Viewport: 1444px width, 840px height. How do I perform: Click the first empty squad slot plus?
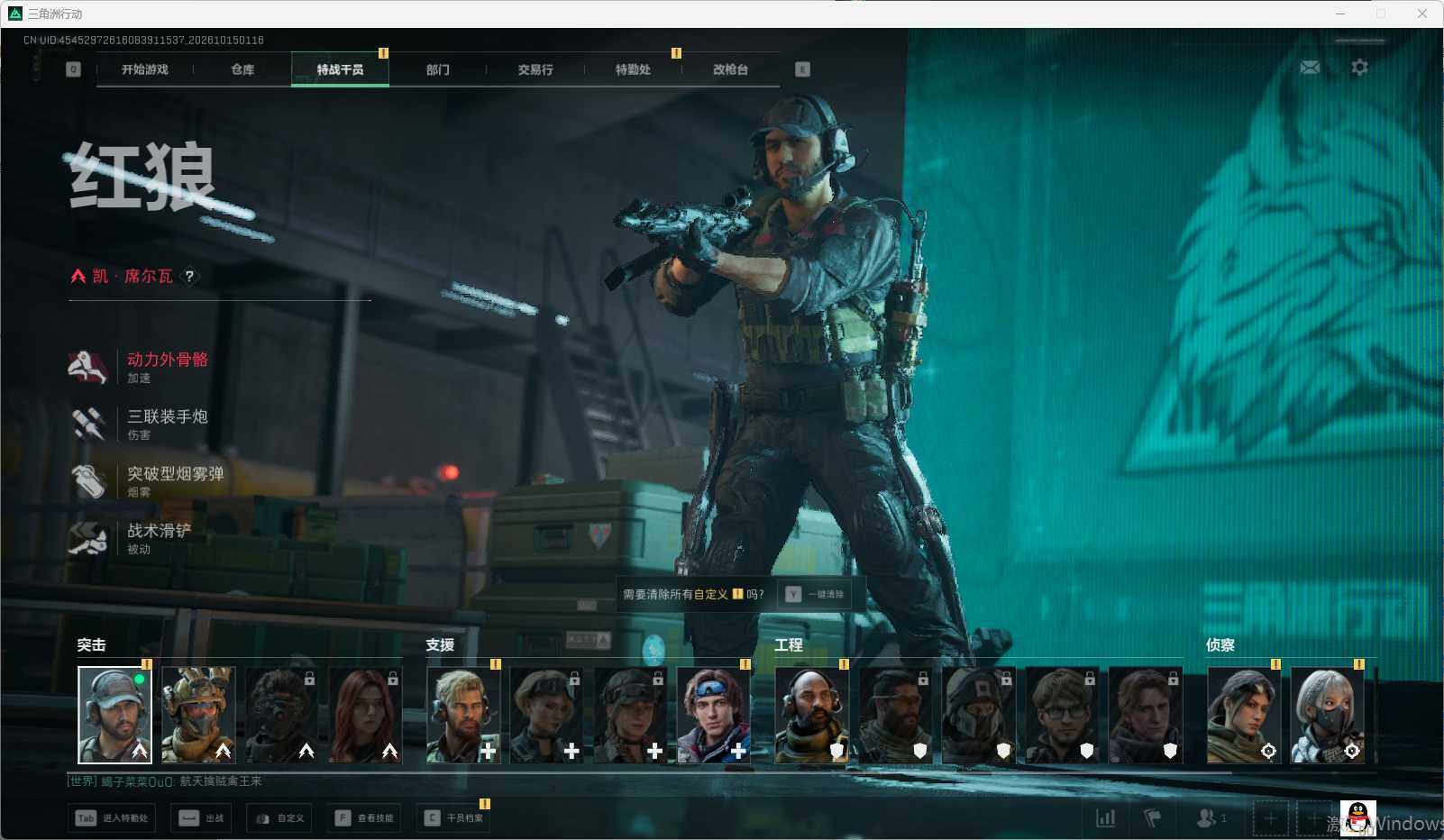(x=1270, y=818)
